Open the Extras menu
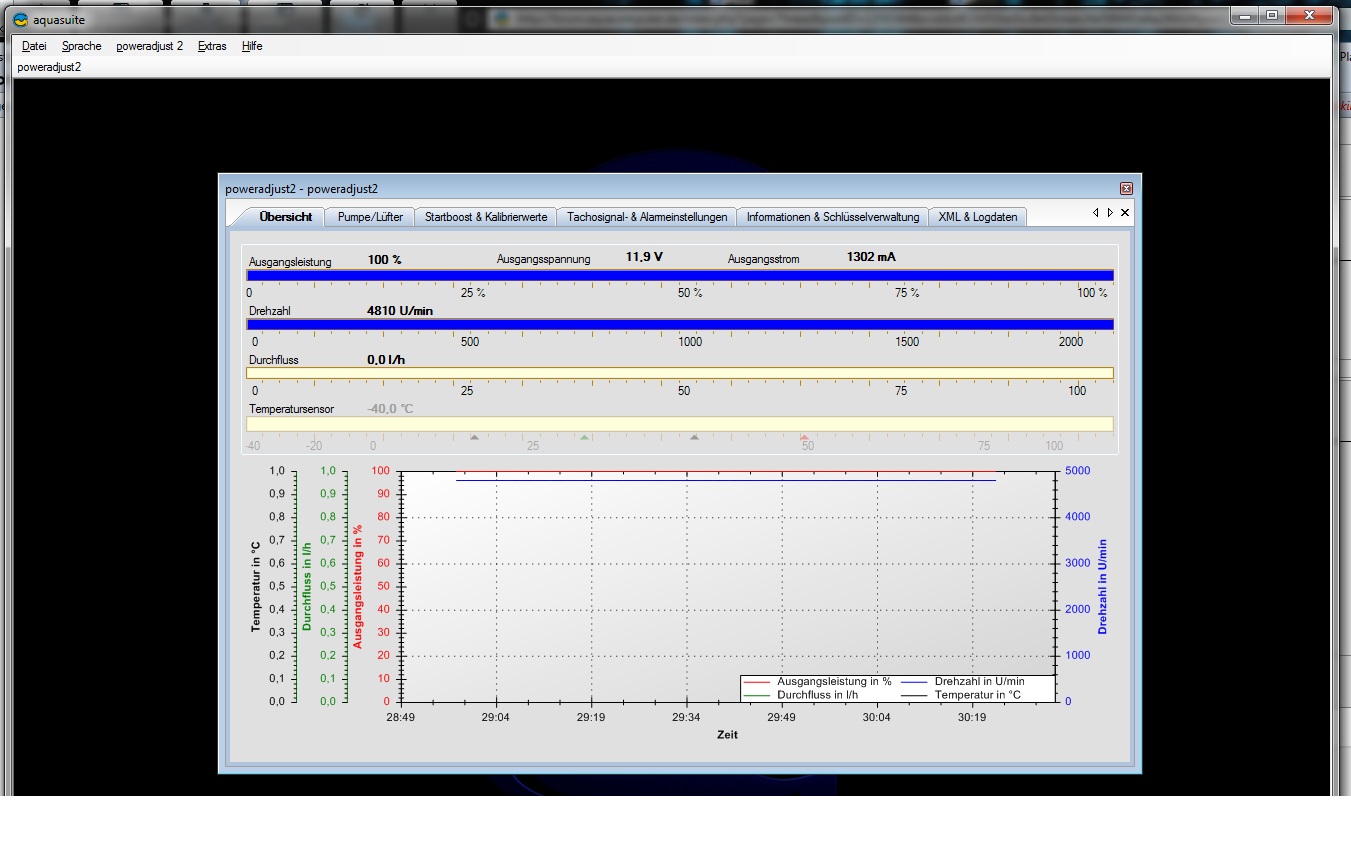This screenshot has height=863, width=1351. (x=212, y=46)
